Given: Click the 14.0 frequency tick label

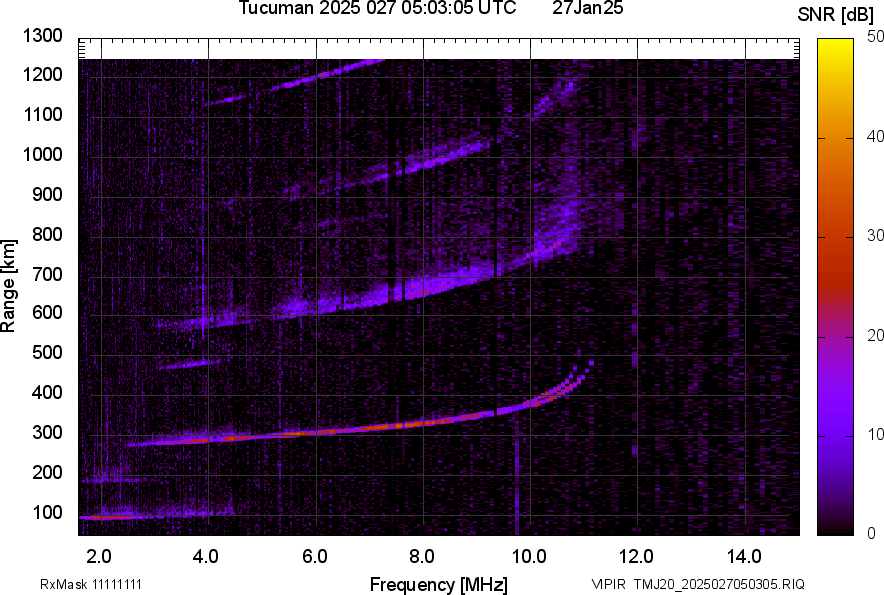Looking at the screenshot, I should (743, 556).
